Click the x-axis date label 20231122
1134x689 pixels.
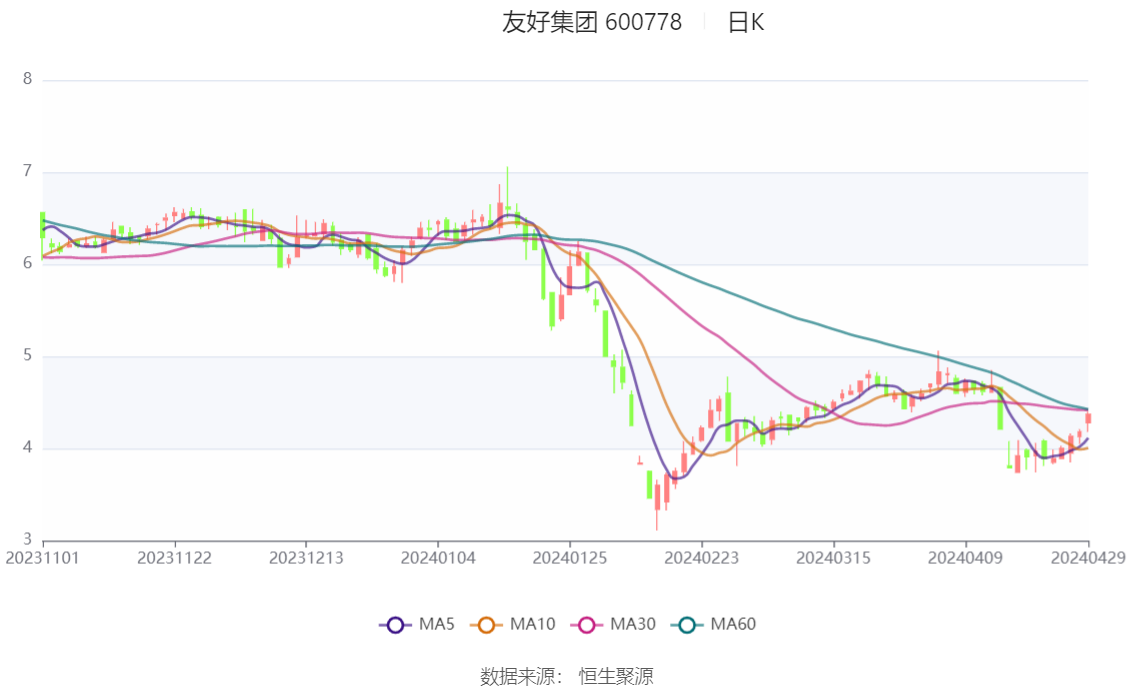coord(174,558)
